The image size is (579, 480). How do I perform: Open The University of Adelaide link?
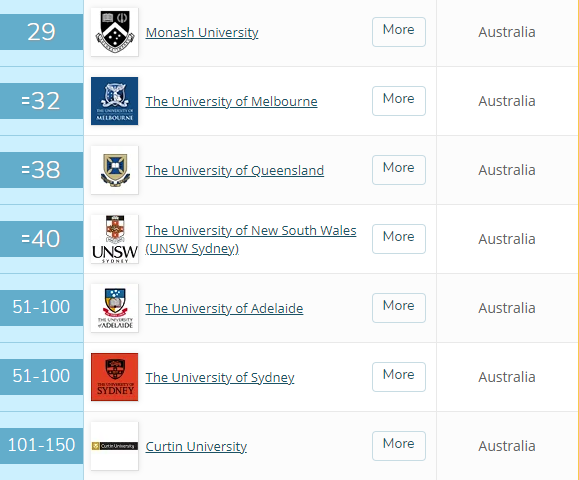tap(225, 309)
